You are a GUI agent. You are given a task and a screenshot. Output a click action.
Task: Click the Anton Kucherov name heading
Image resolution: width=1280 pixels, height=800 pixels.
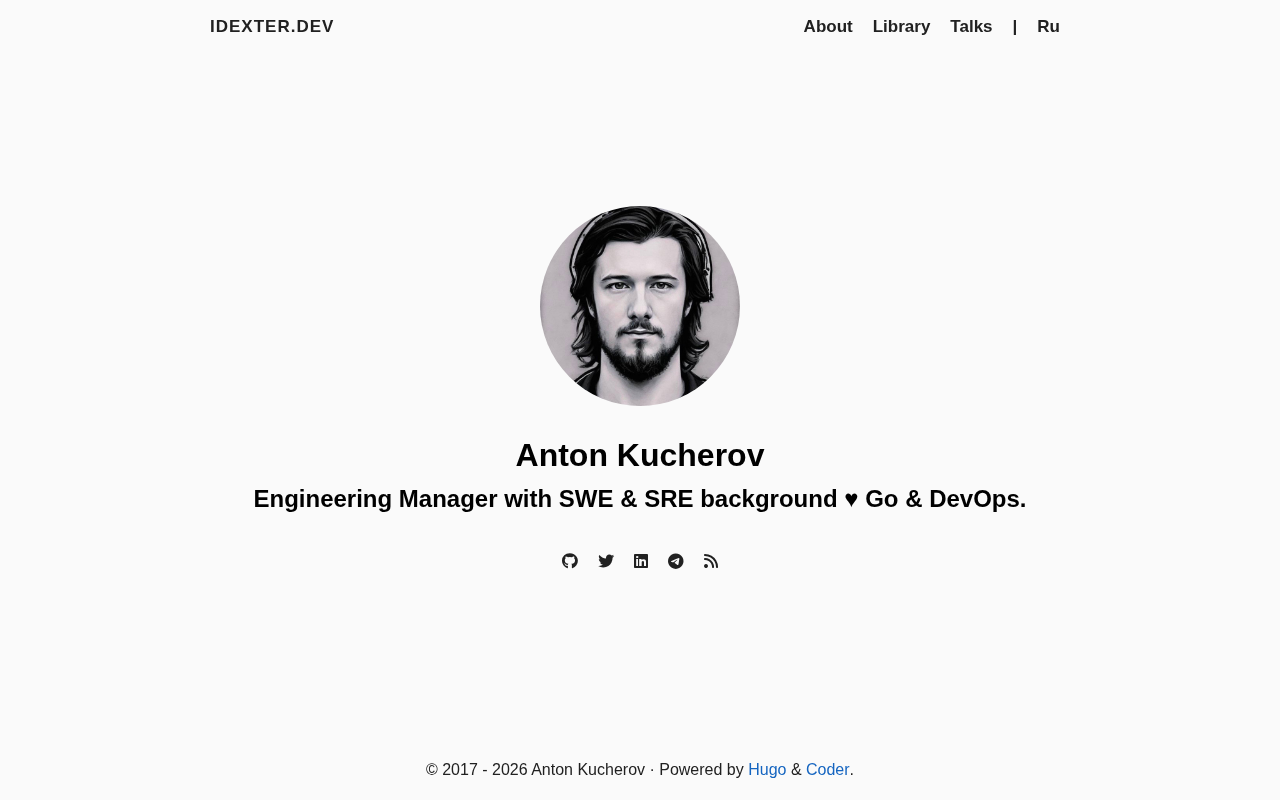pyautogui.click(x=640, y=455)
